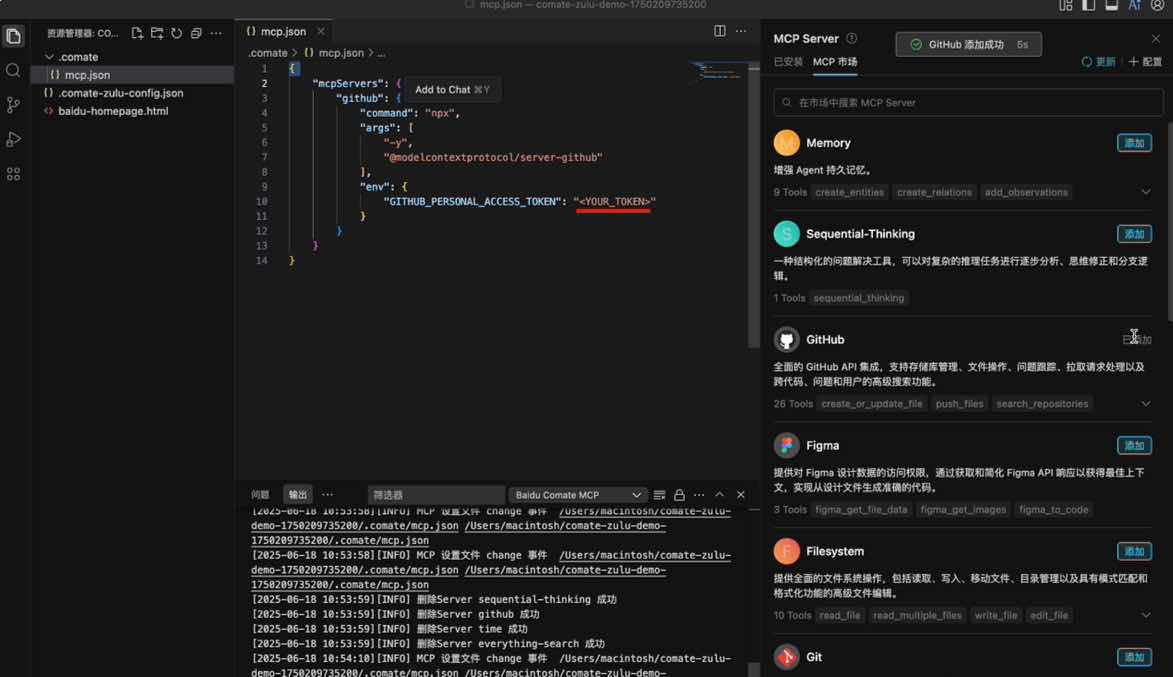Close the mcp.json editor tab

[320, 31]
